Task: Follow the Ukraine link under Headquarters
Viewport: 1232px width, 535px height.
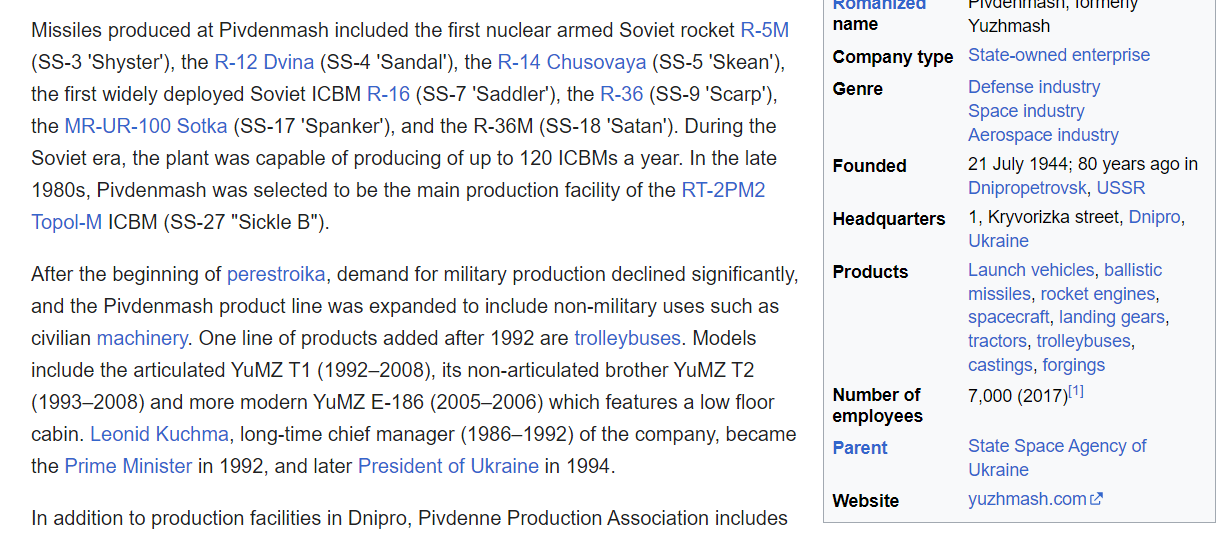Action: (998, 241)
